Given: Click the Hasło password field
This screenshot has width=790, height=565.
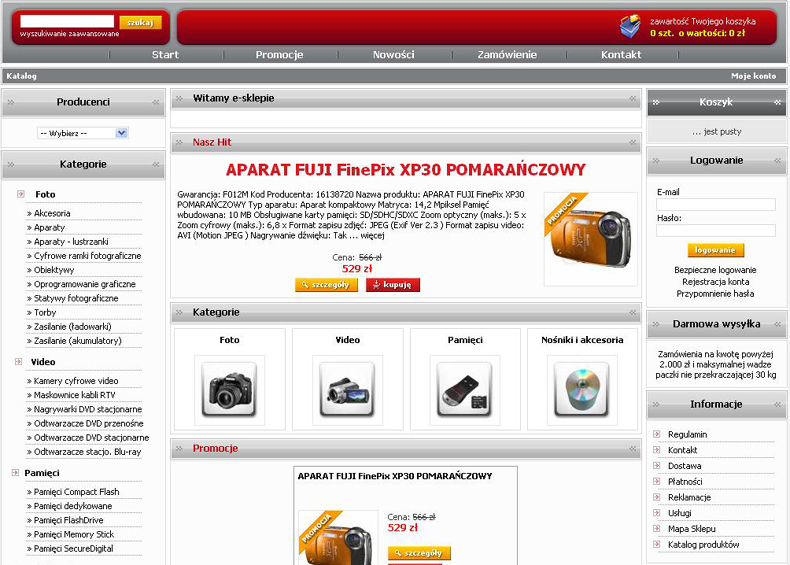Looking at the screenshot, I should pos(715,230).
